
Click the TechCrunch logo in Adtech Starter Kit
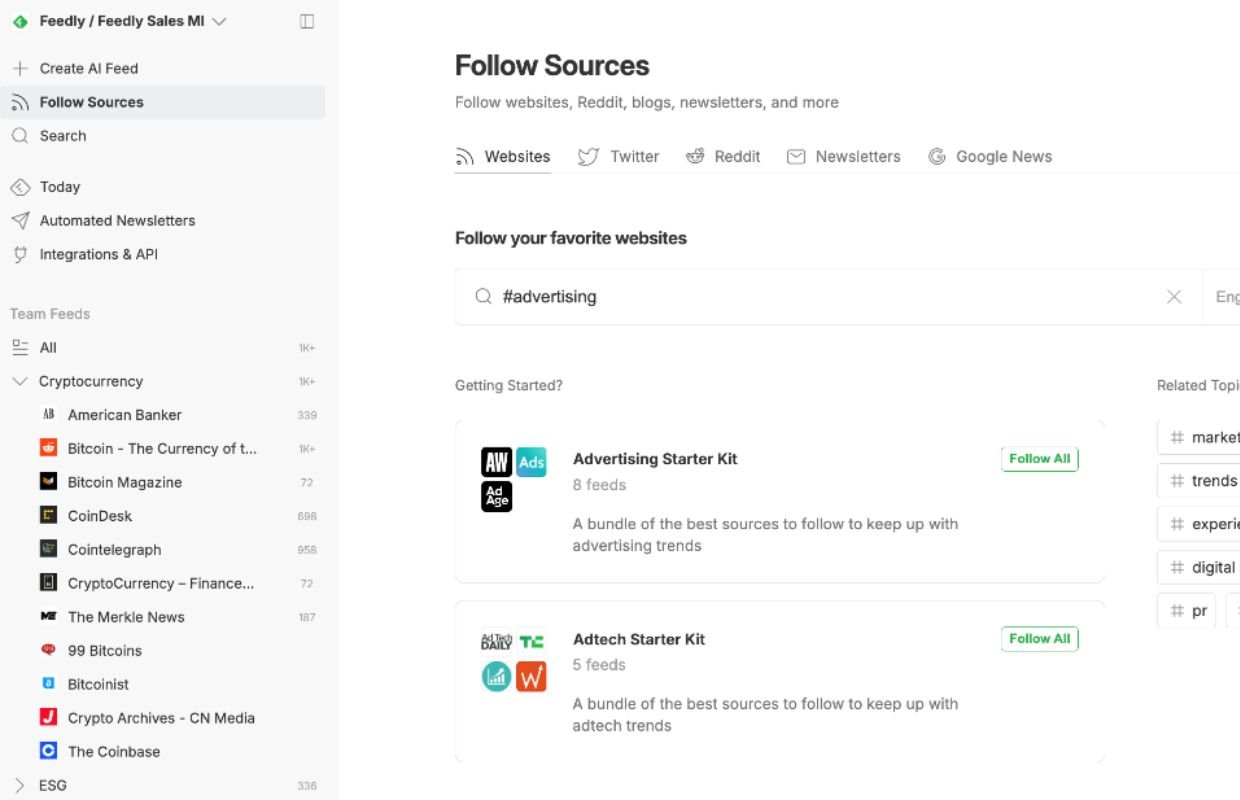coord(531,642)
